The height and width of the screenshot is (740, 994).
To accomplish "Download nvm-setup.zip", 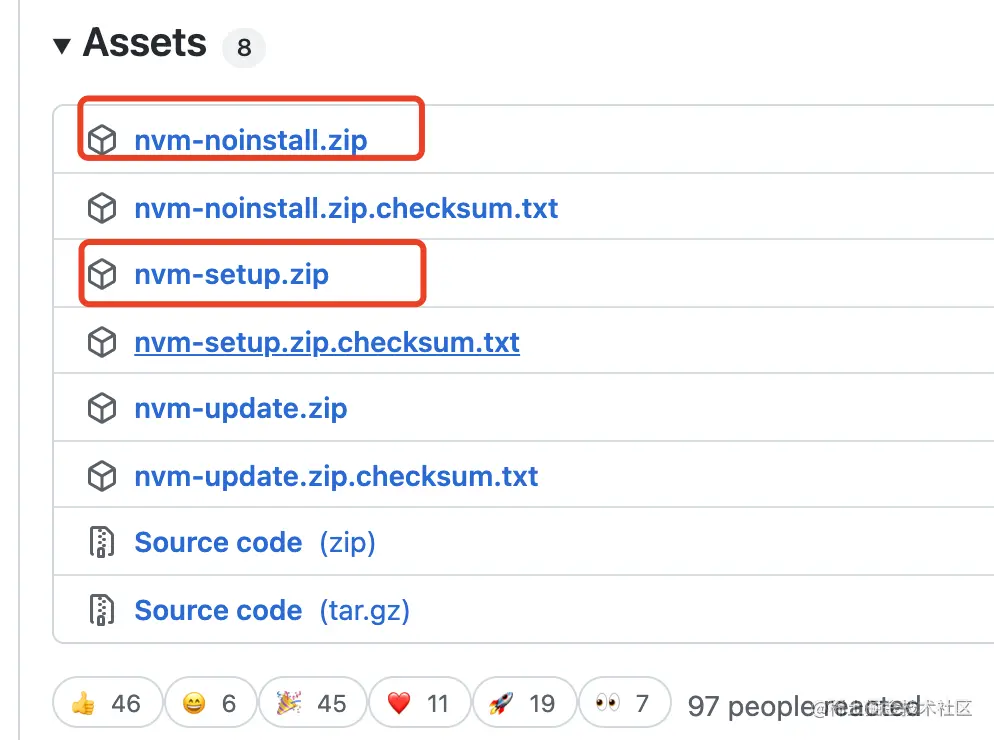I will pos(231,275).
